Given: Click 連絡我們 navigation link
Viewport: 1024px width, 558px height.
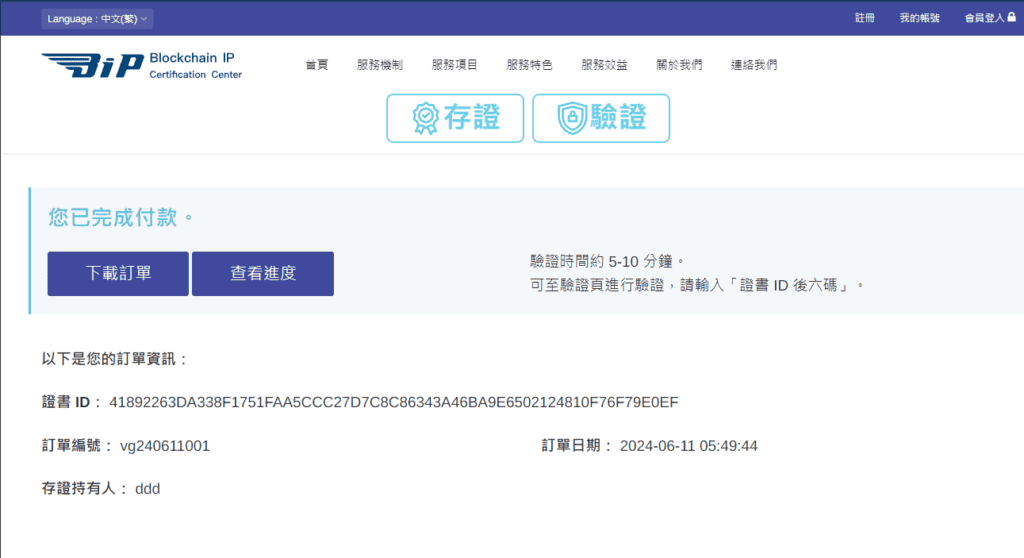Looking at the screenshot, I should click(x=754, y=65).
